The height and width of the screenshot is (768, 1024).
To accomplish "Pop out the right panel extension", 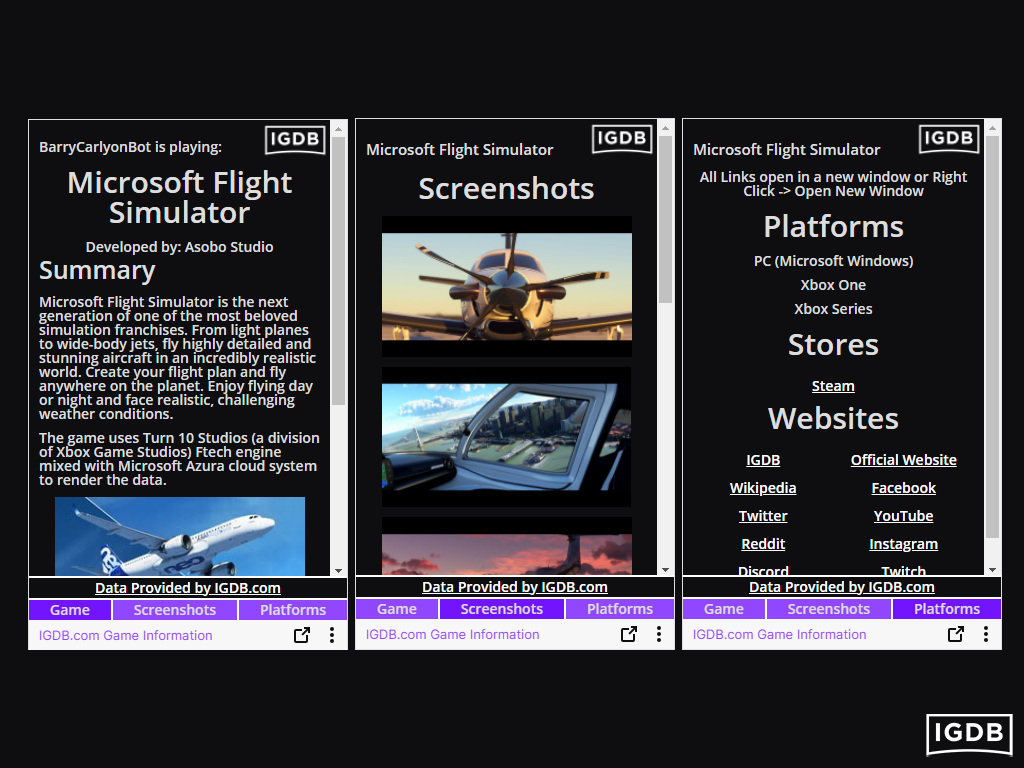I will point(955,633).
